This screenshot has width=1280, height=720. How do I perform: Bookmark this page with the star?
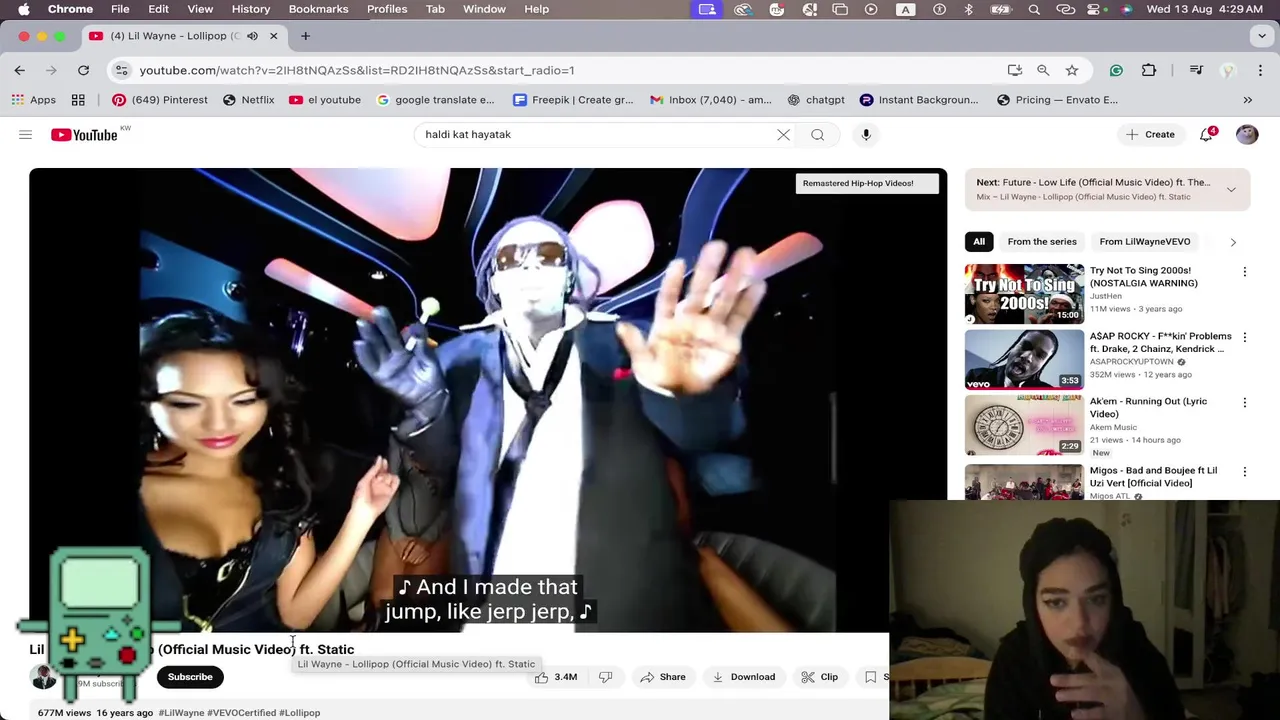pyautogui.click(x=1071, y=70)
